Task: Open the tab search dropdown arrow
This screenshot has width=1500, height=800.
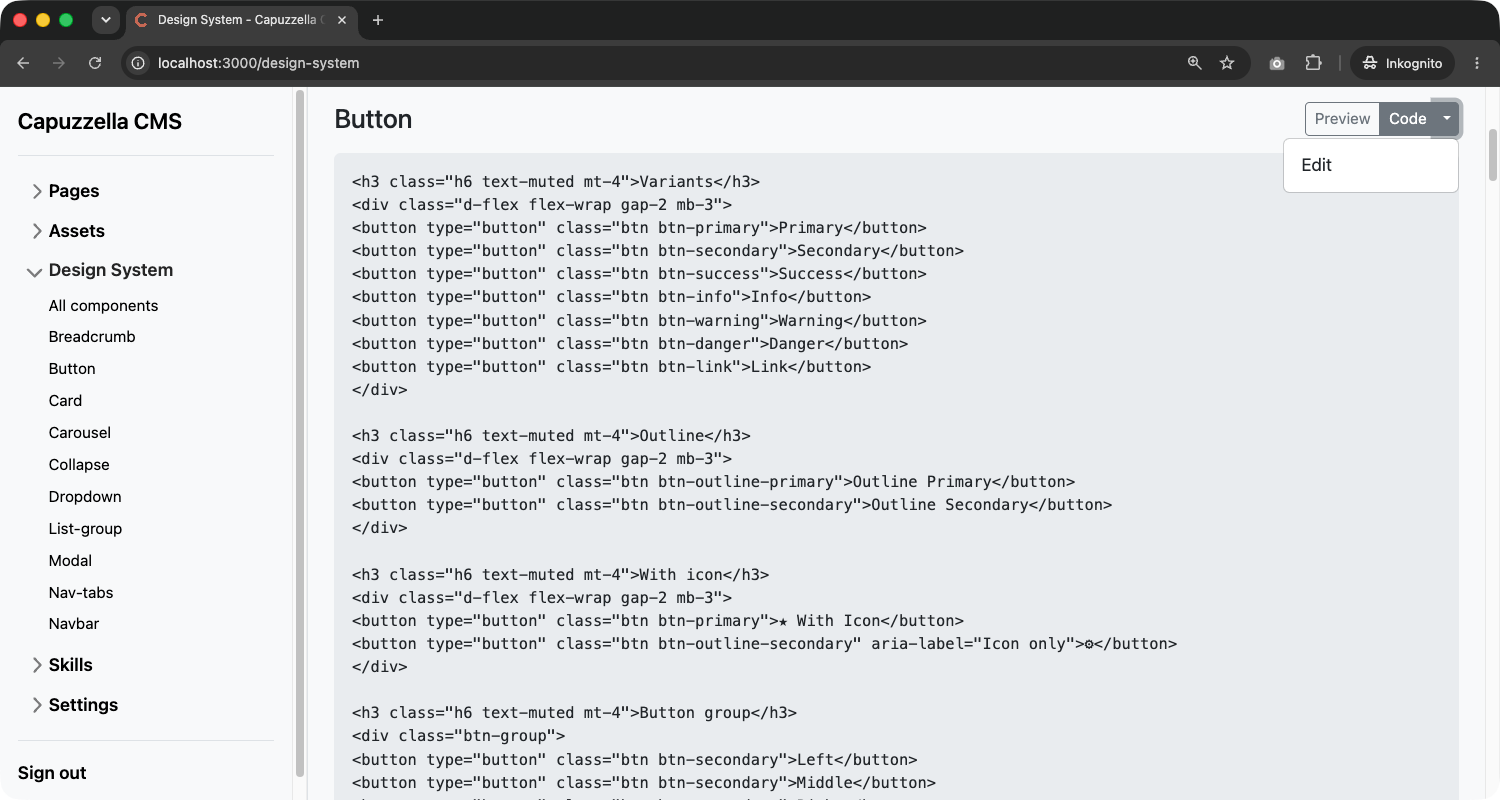Action: tap(105, 20)
